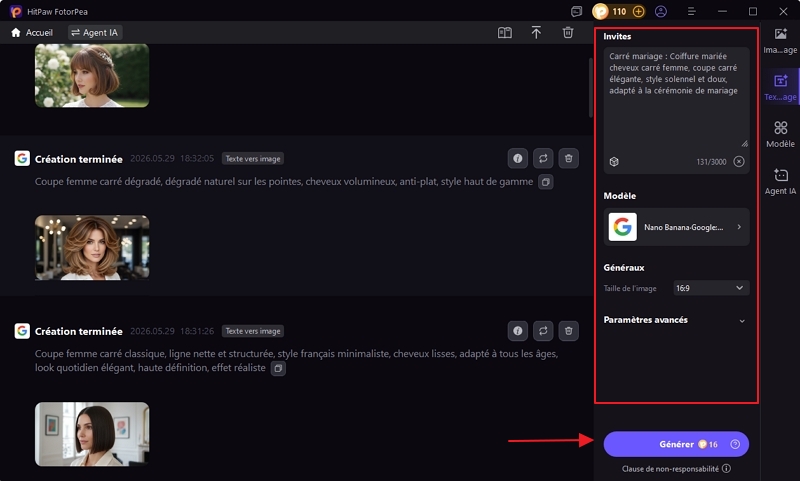This screenshot has width=800, height=481.
Task: Switch to Agent IA mode in top bar
Action: (95, 33)
